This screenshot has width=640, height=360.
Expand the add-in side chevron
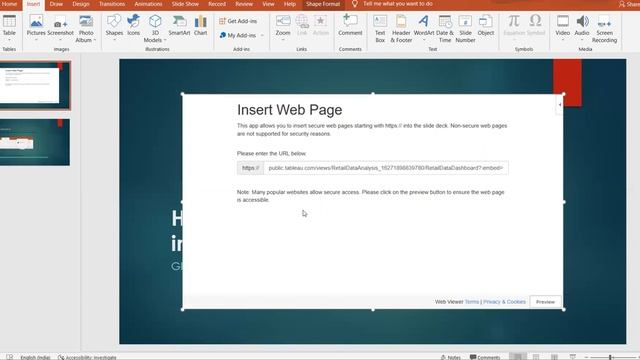click(x=560, y=105)
